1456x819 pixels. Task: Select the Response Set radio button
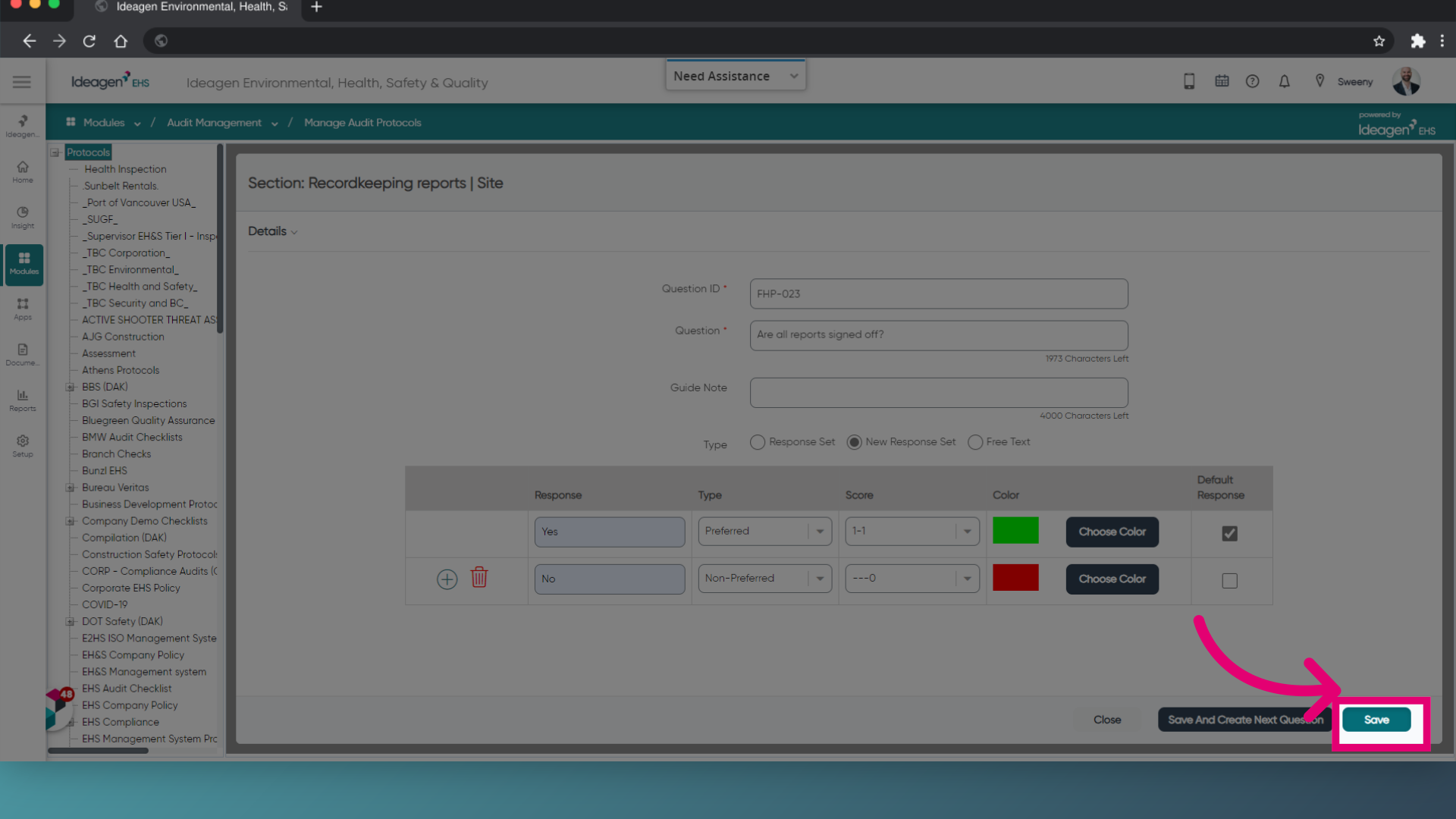click(758, 442)
